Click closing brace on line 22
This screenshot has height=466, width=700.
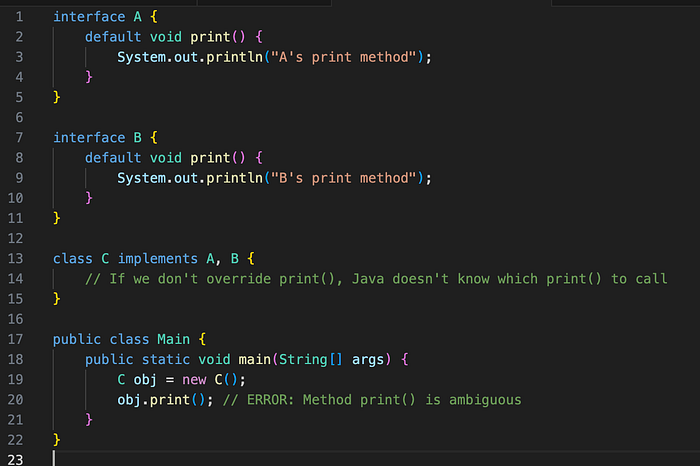(x=57, y=440)
